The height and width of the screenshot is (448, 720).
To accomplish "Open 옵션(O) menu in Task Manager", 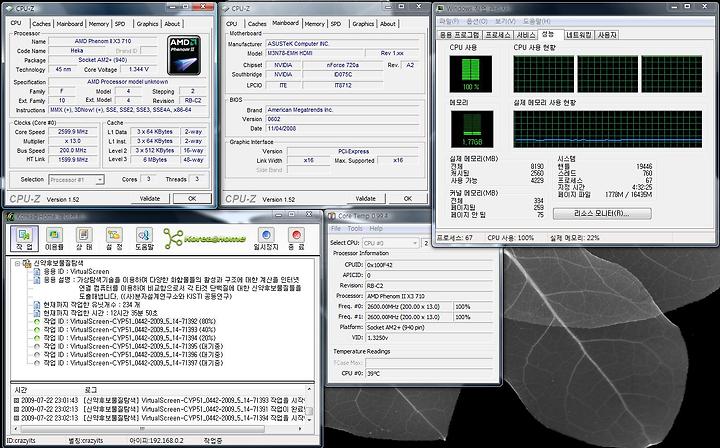I will click(477, 22).
